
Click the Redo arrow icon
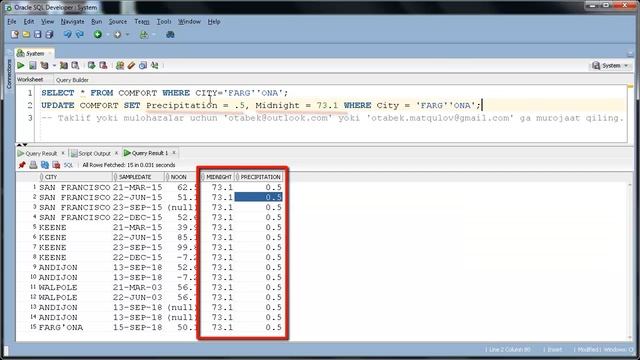click(80, 35)
